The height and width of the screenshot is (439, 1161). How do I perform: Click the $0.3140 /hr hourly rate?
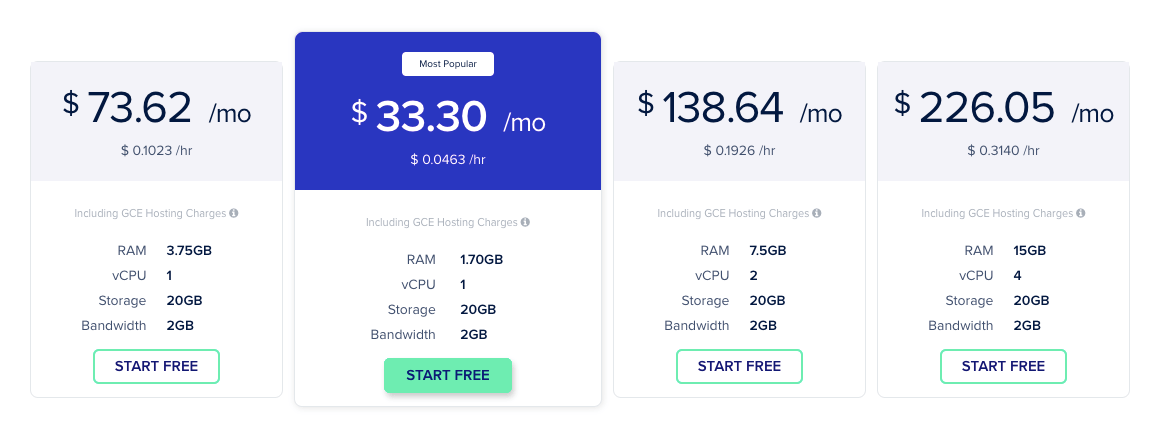(1003, 150)
